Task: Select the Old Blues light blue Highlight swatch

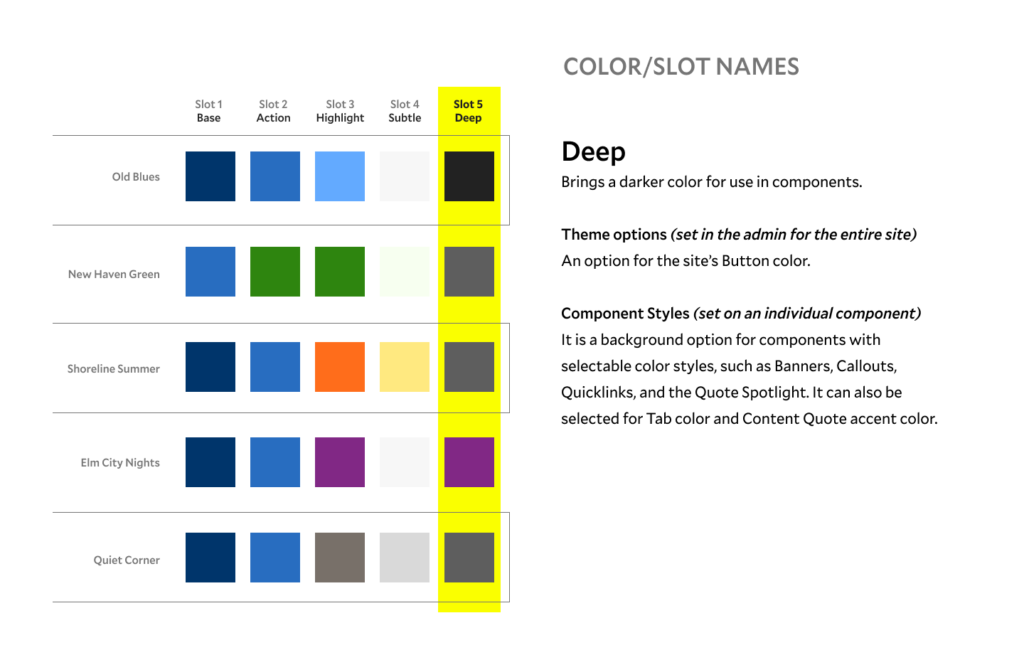Action: tap(340, 176)
